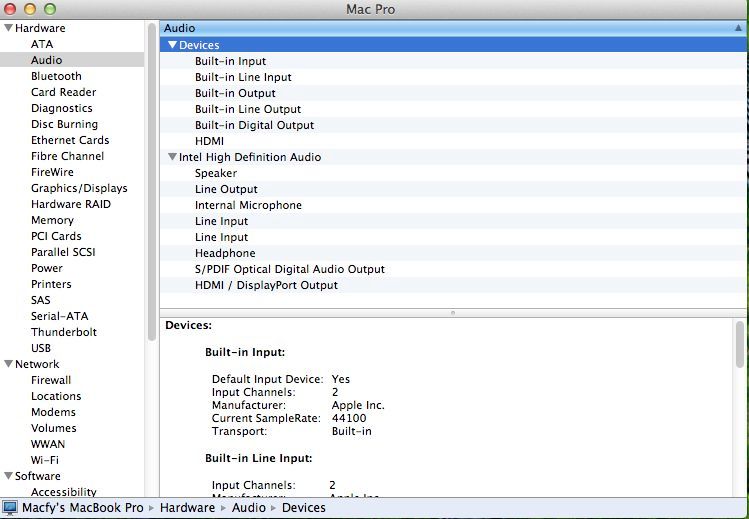
Task: Click the green zoom window button
Action: [50, 9]
